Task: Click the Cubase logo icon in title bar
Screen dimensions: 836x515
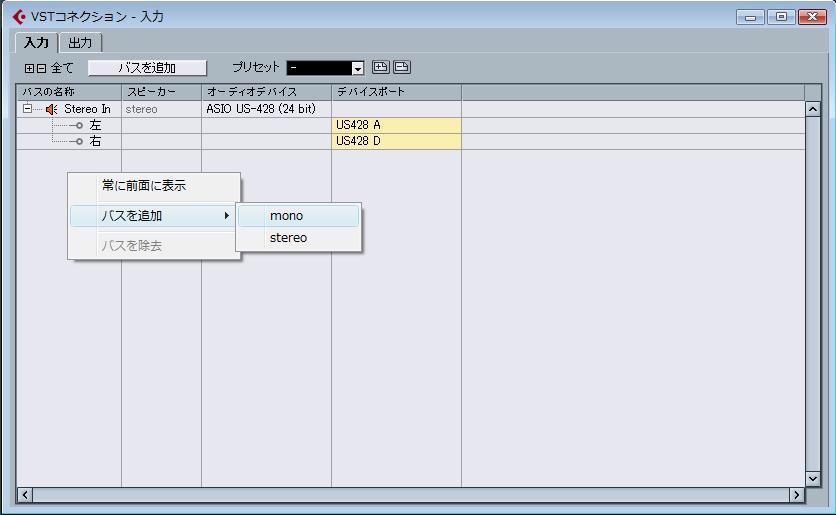Action: 19,17
